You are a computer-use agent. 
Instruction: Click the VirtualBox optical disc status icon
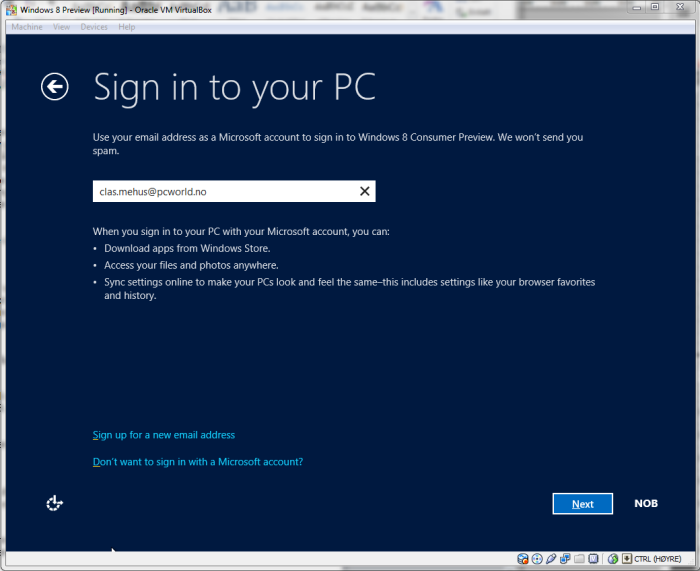pyautogui.click(x=537, y=558)
